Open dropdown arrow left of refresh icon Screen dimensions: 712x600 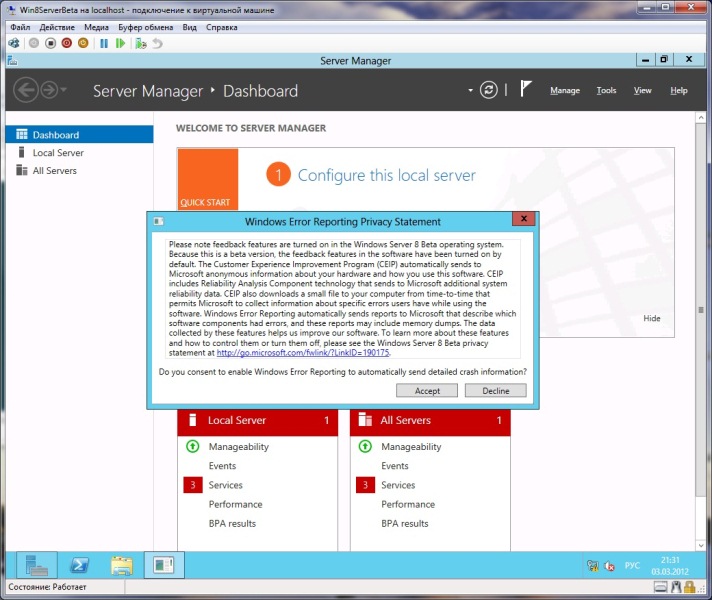point(470,91)
